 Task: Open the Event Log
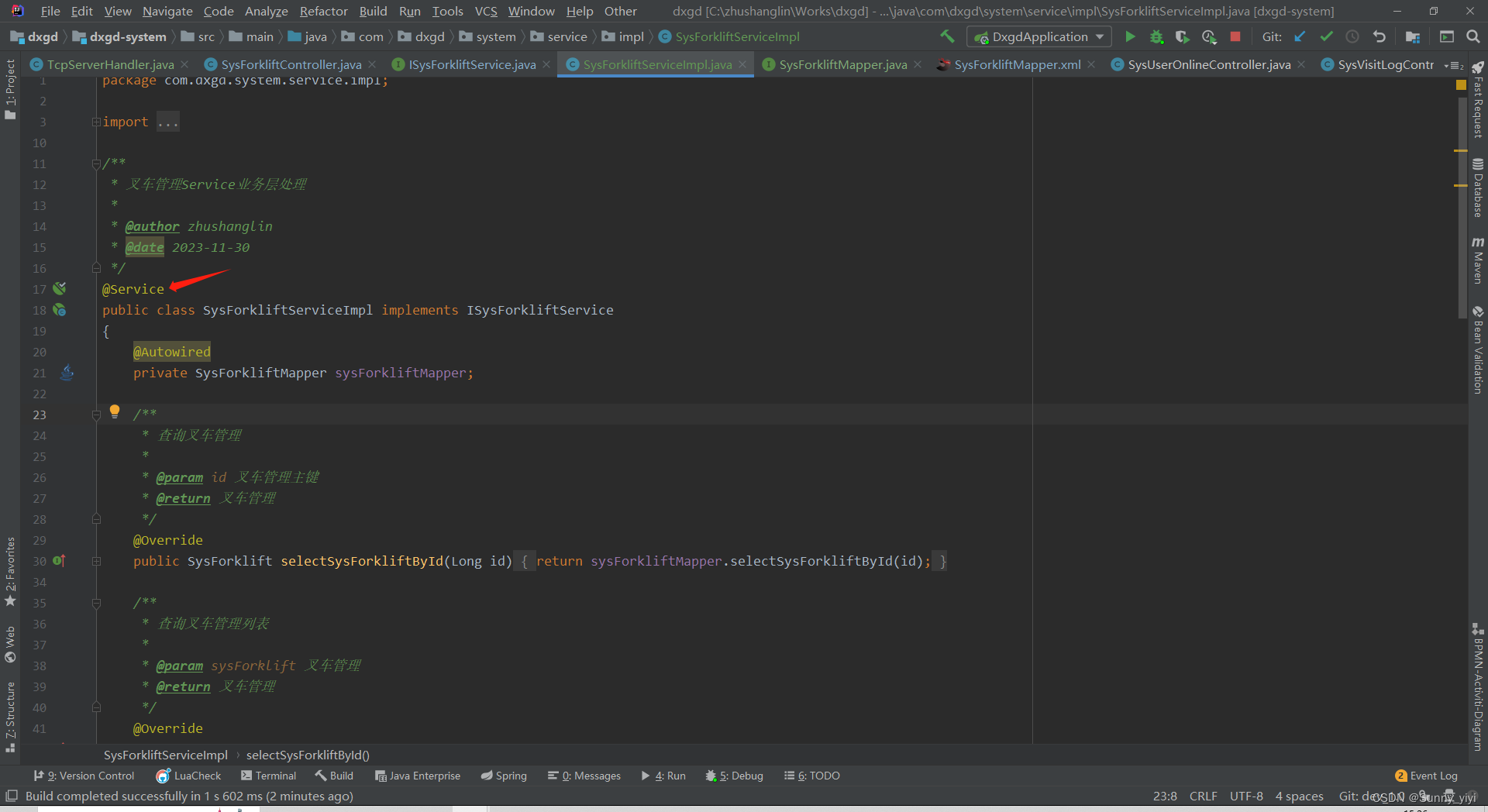pos(1426,776)
